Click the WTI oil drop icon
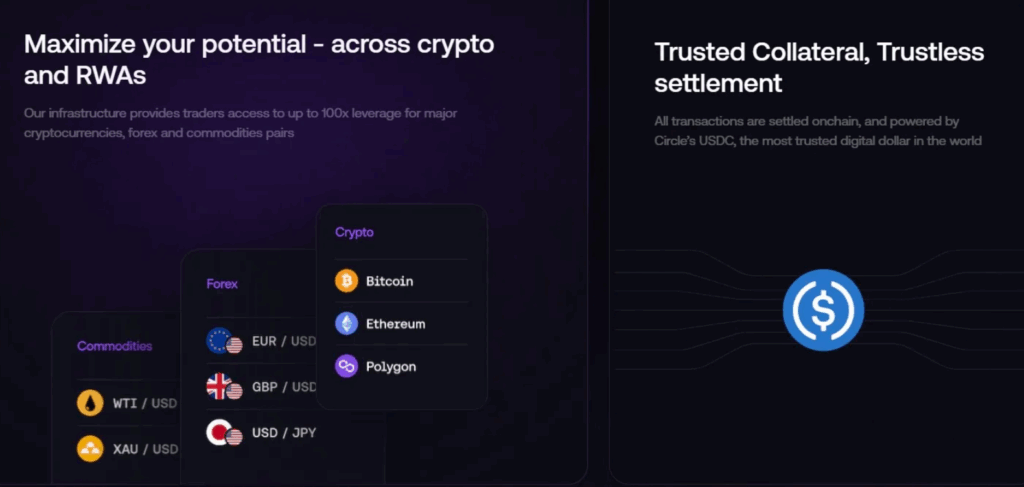 tap(90, 403)
